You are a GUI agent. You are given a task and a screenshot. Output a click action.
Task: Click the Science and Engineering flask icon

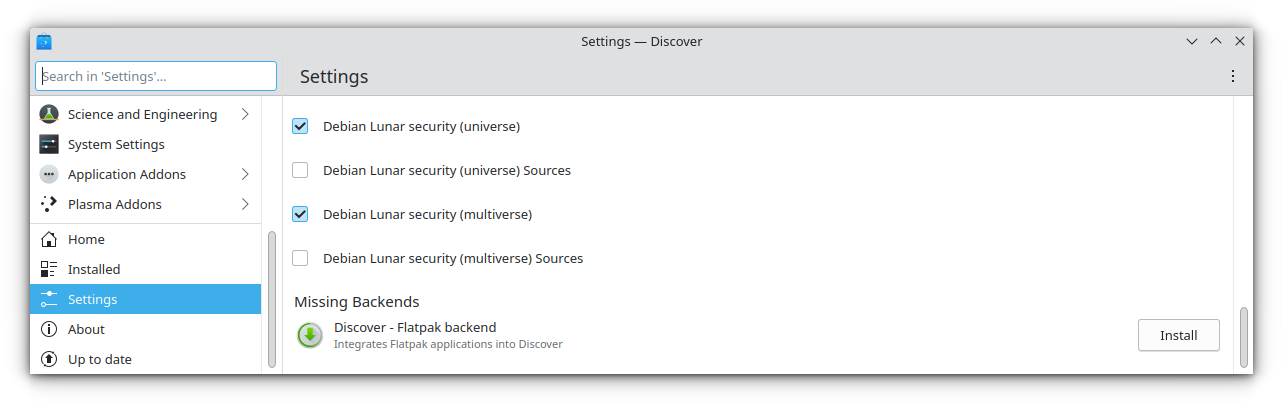(49, 114)
